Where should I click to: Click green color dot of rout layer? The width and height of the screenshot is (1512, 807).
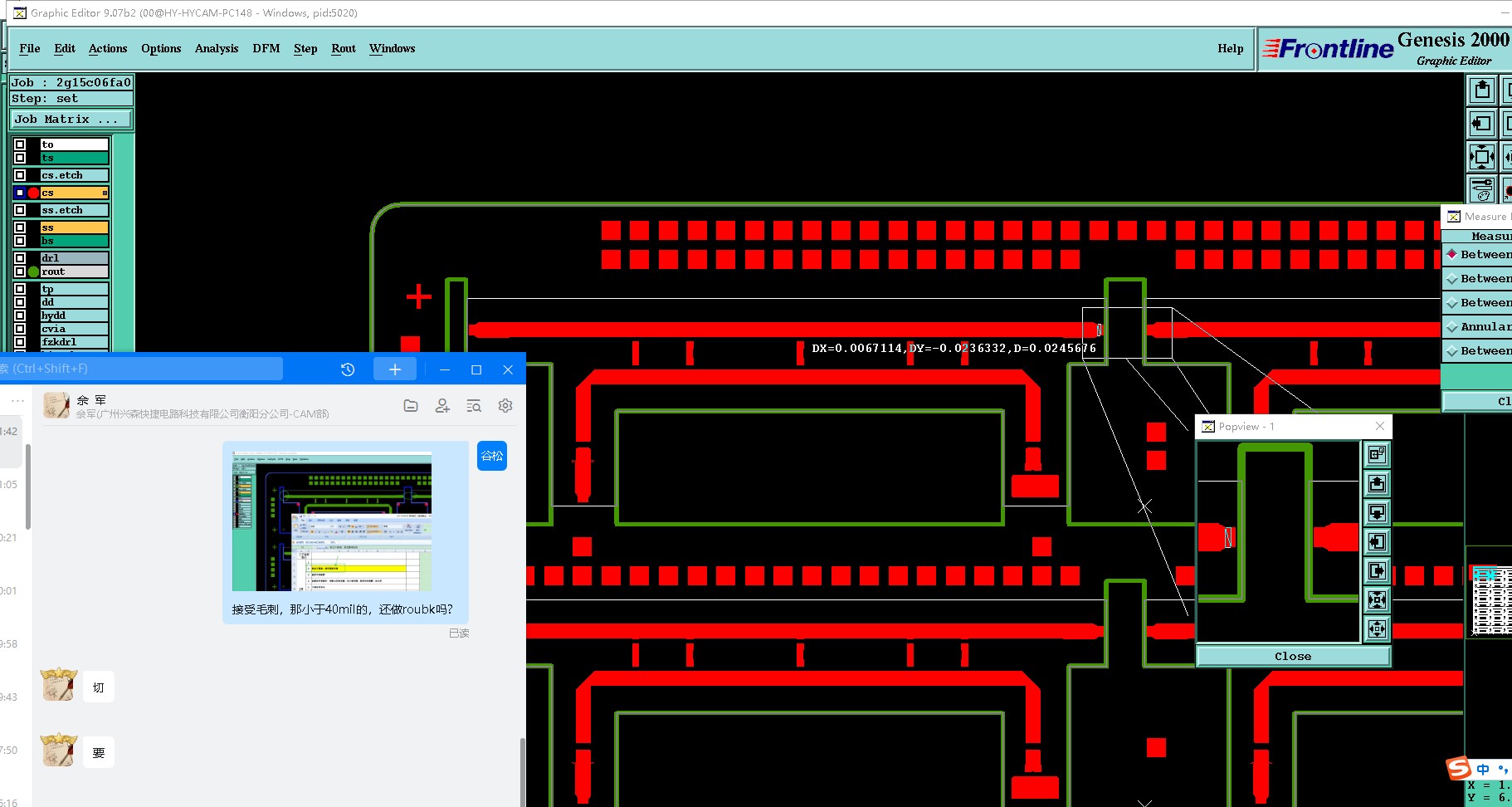click(33, 271)
